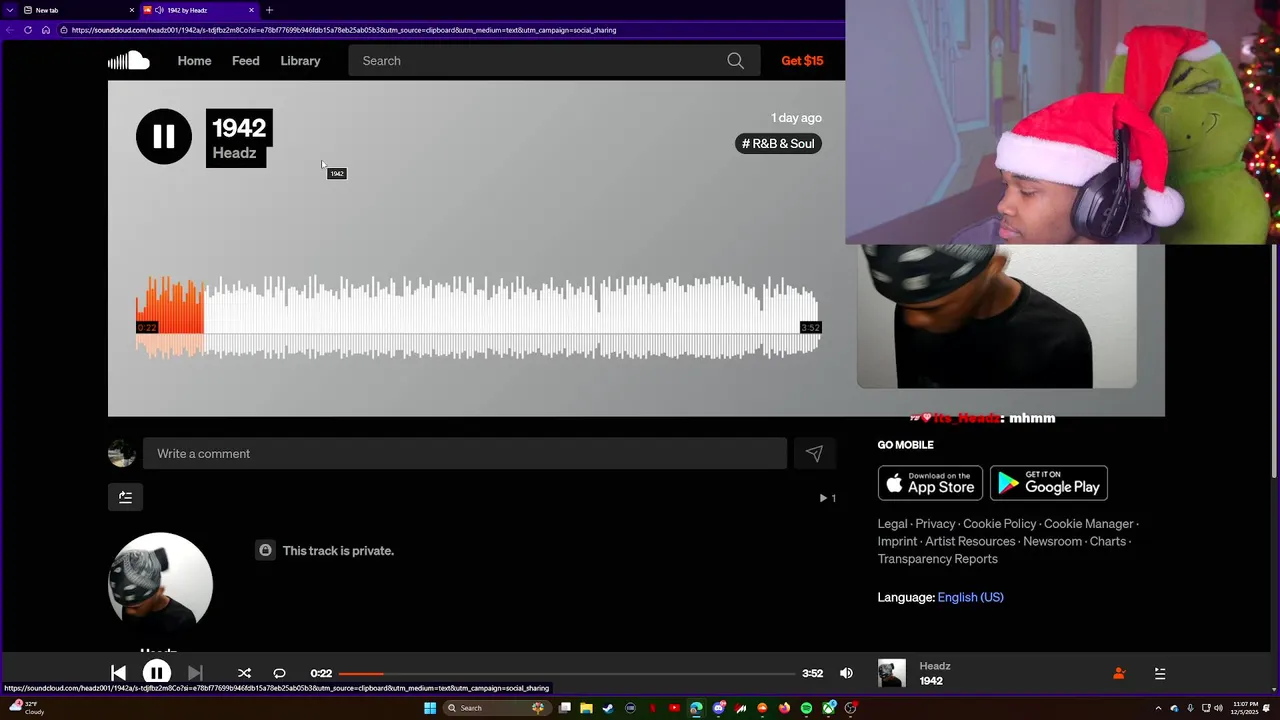The height and width of the screenshot is (720, 1280).
Task: Open Headz link in the player bar
Action: (x=935, y=666)
